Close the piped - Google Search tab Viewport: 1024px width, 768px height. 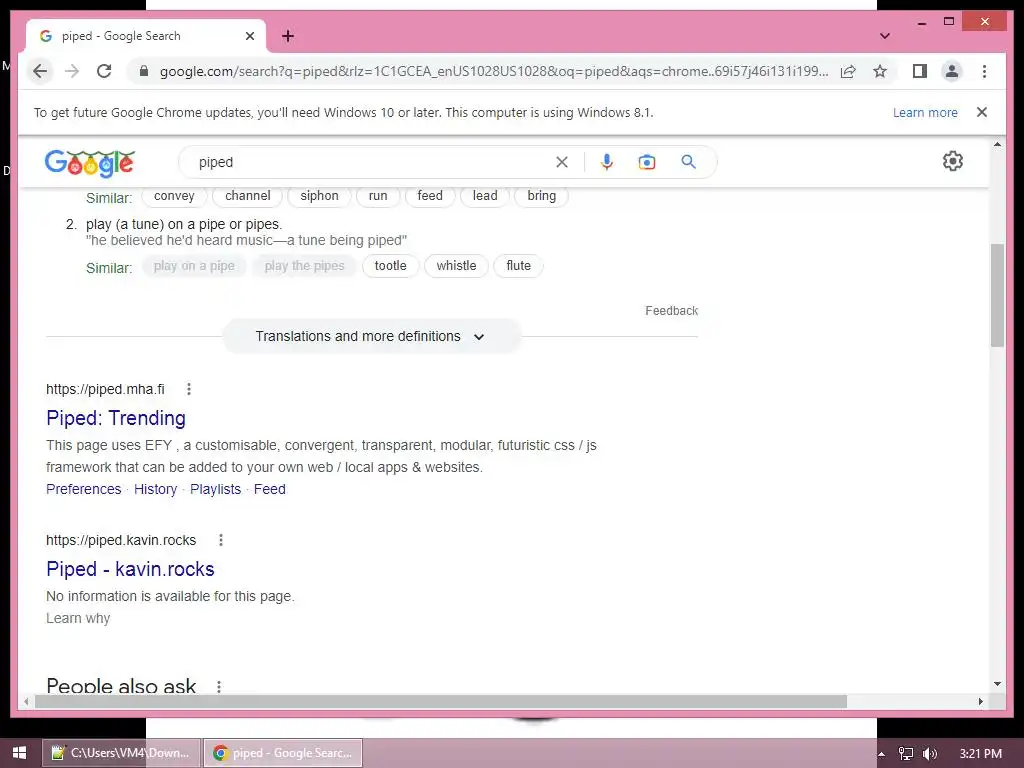(249, 36)
